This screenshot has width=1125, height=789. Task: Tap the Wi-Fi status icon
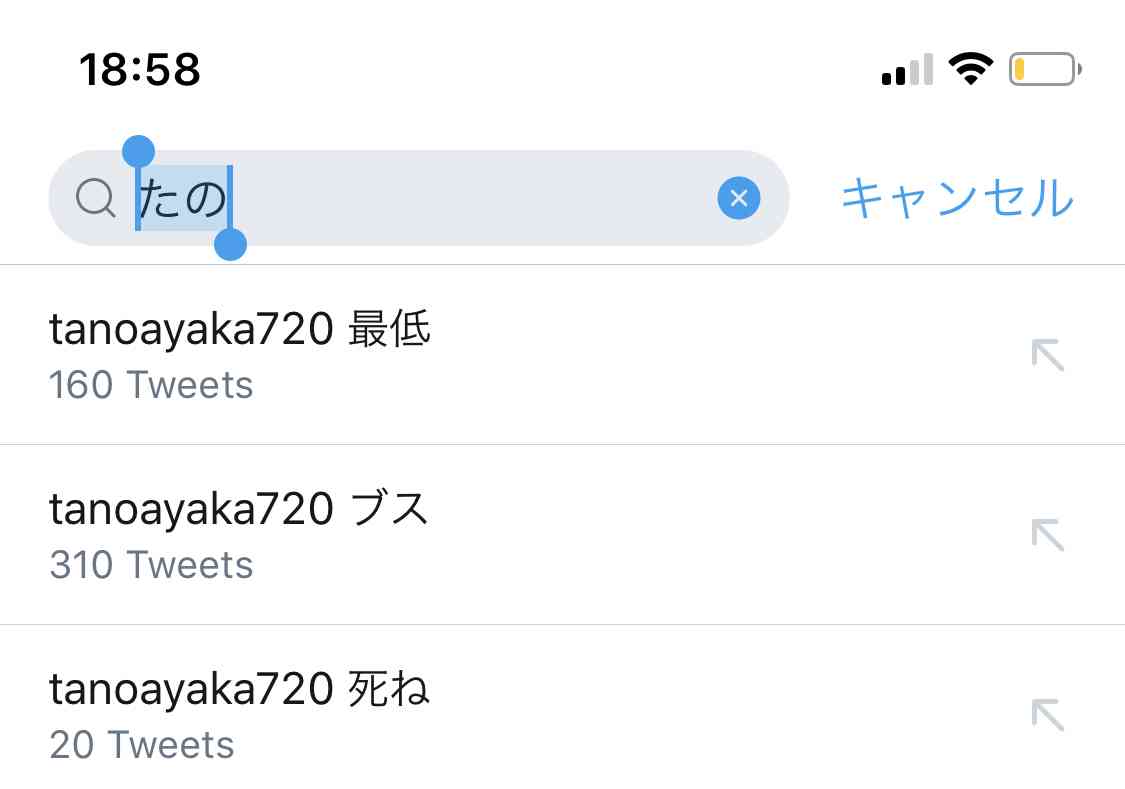coord(971,69)
